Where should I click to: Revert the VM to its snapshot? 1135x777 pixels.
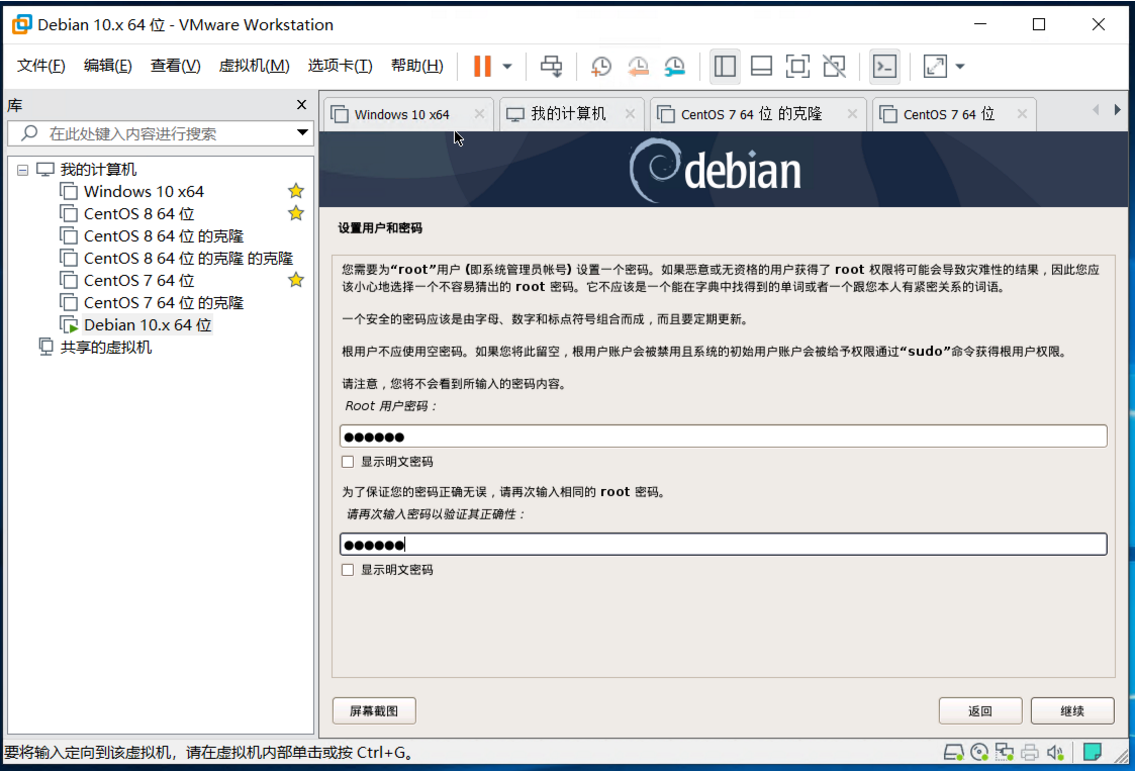click(x=639, y=66)
